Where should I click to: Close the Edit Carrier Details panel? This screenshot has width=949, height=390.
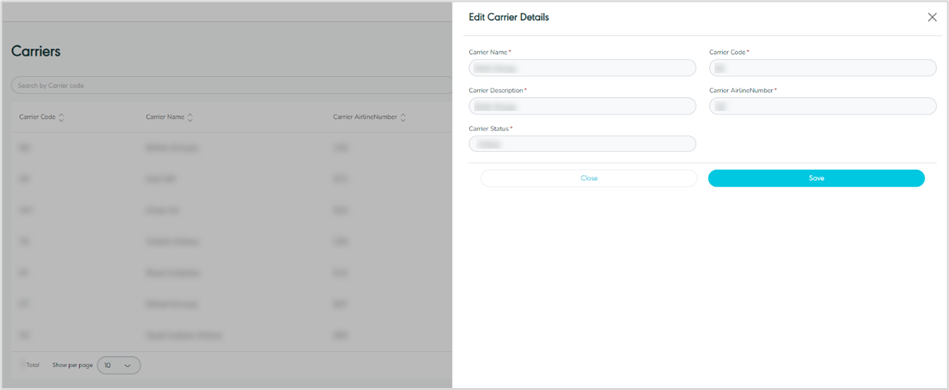pyautogui.click(x=932, y=18)
